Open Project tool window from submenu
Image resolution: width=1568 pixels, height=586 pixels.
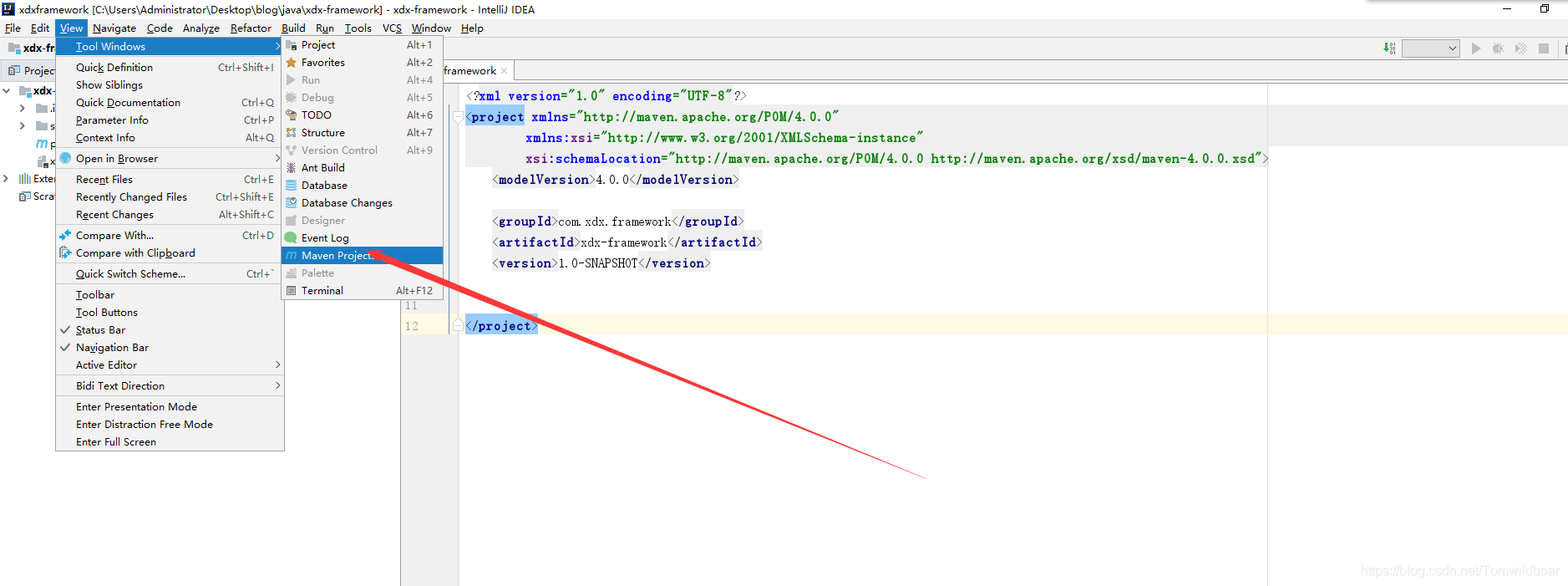click(362, 45)
